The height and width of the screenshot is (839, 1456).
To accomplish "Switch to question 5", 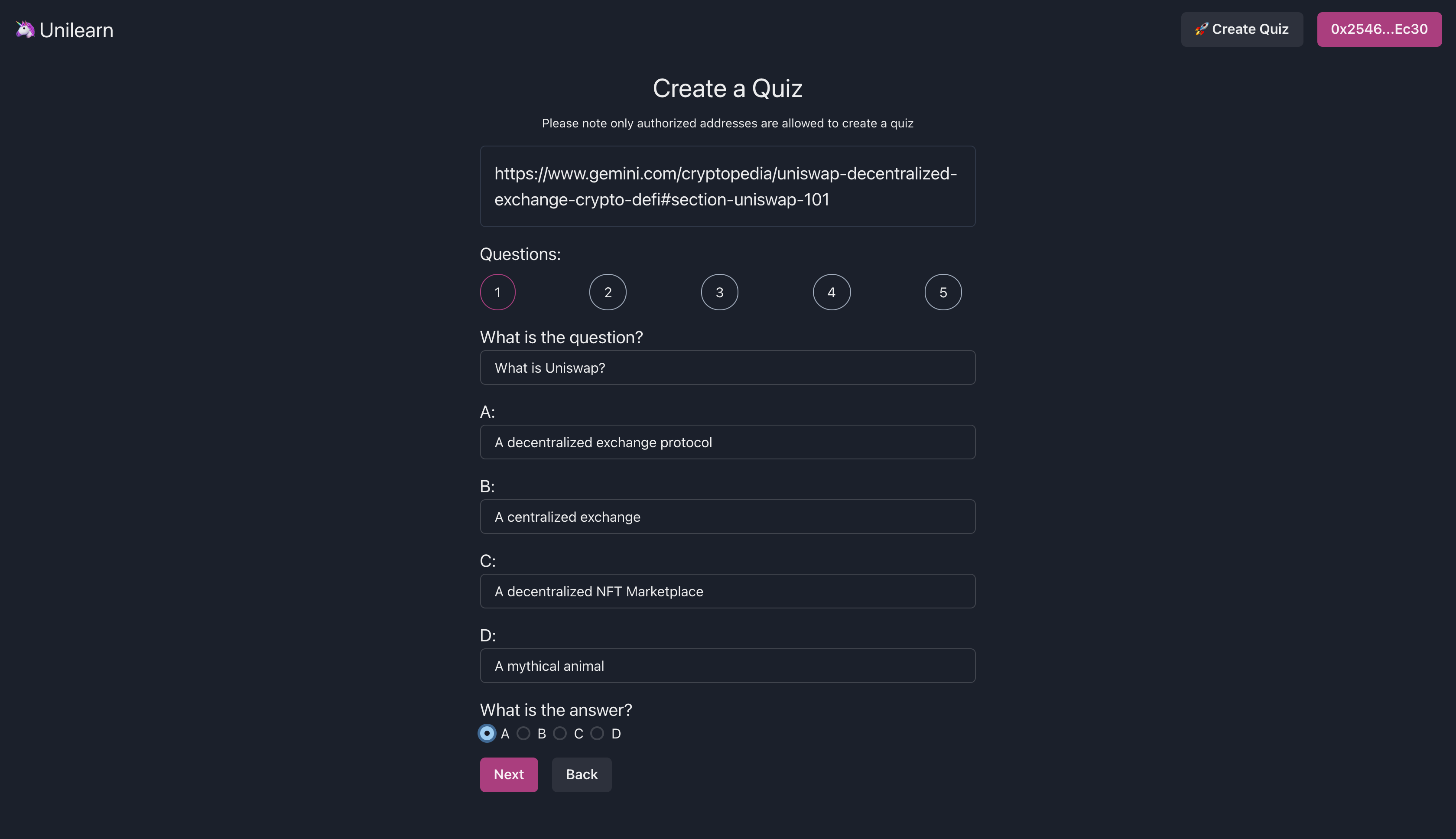I will 942,292.
